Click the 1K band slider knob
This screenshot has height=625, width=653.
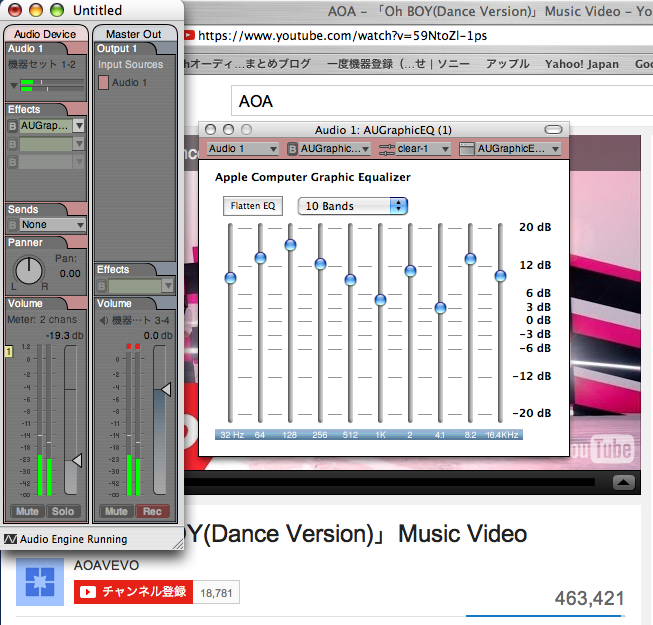click(x=380, y=300)
